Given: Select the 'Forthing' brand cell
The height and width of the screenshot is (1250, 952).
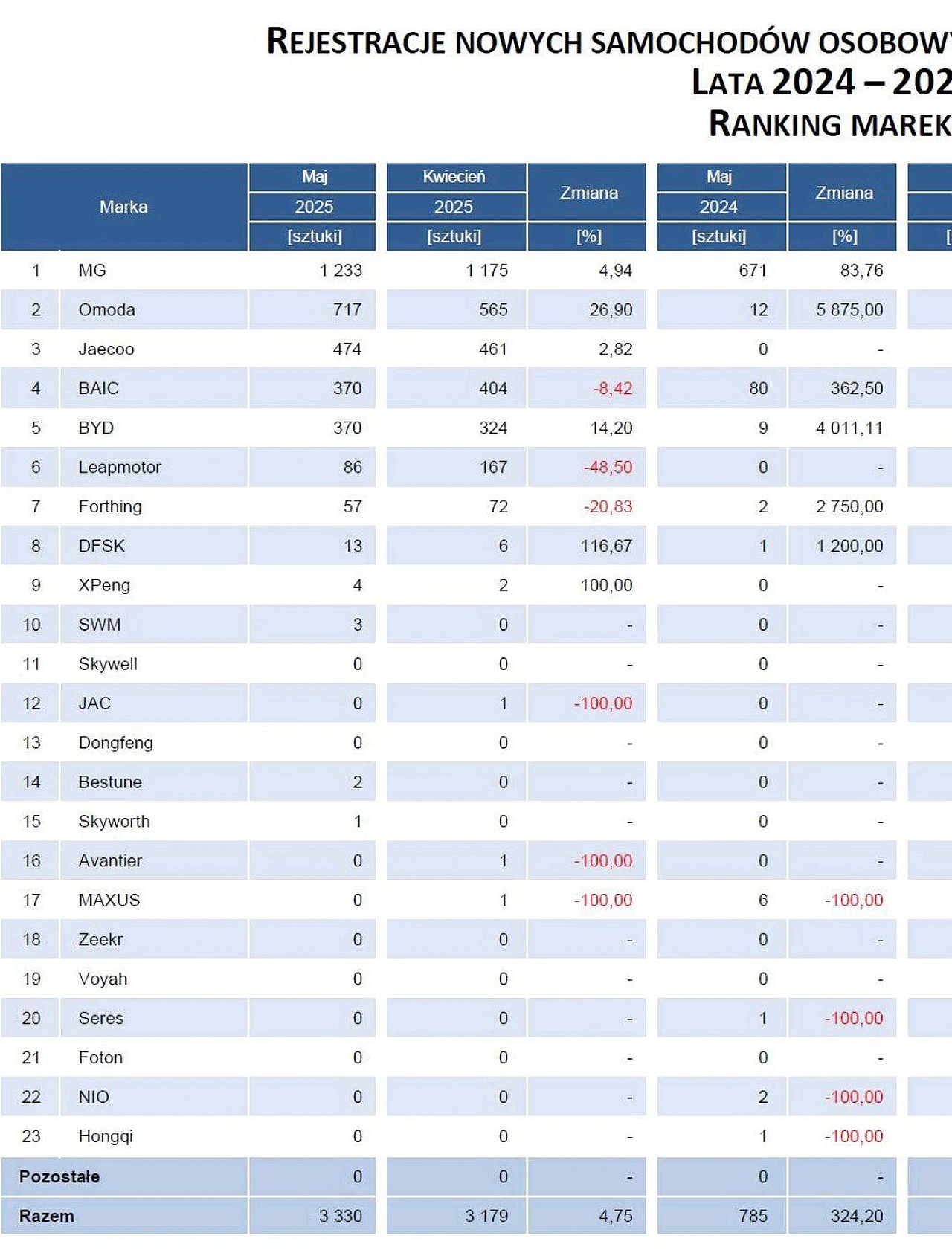Looking at the screenshot, I should click(x=110, y=507).
